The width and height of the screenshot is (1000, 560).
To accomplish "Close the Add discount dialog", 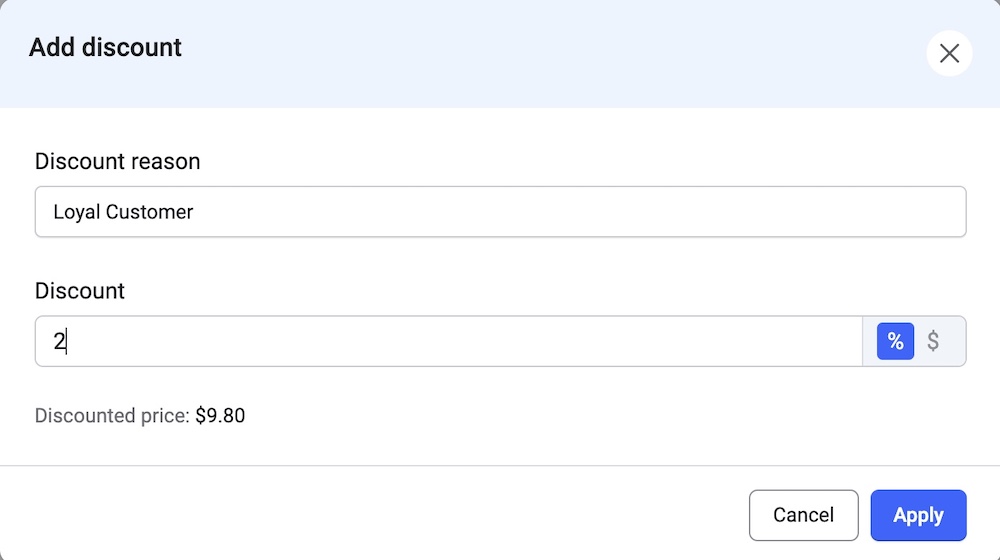I will coord(949,54).
